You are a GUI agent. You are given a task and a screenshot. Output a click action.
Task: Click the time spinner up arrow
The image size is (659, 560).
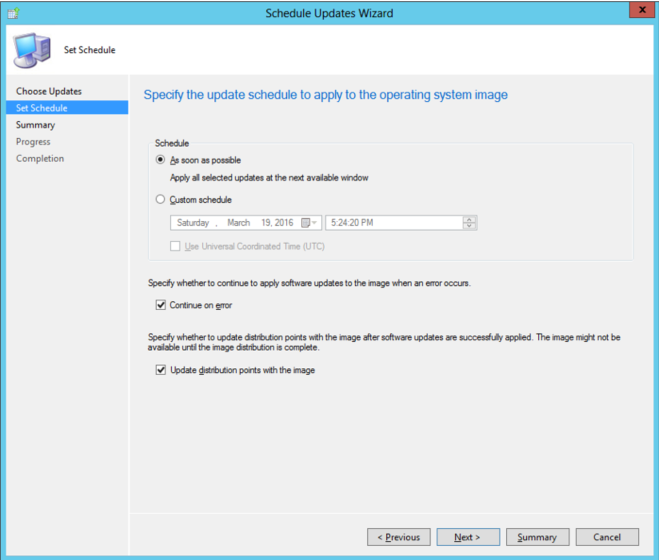pos(470,219)
